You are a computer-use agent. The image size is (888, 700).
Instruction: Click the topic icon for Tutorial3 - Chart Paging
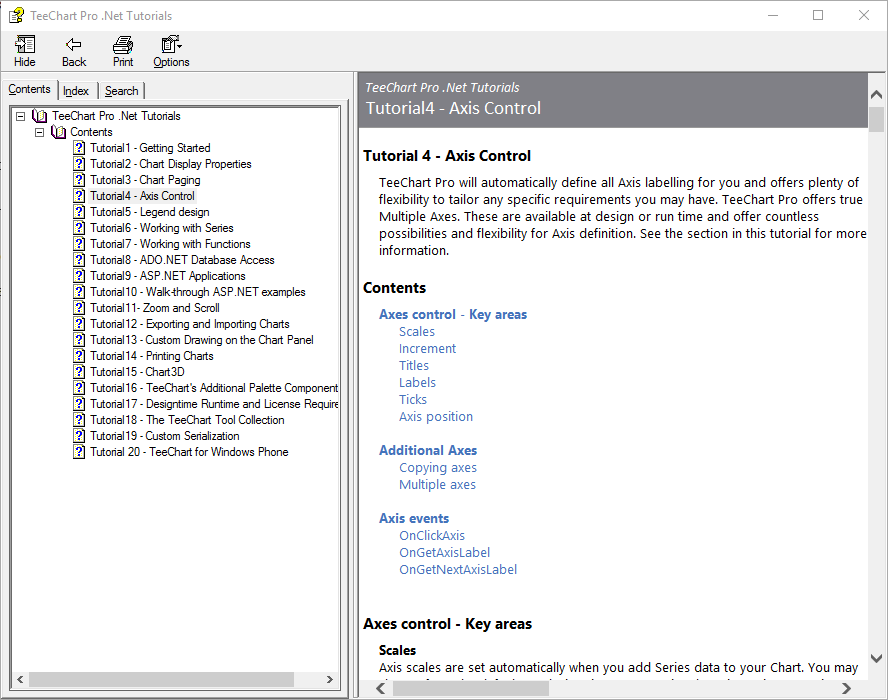pyautogui.click(x=79, y=180)
